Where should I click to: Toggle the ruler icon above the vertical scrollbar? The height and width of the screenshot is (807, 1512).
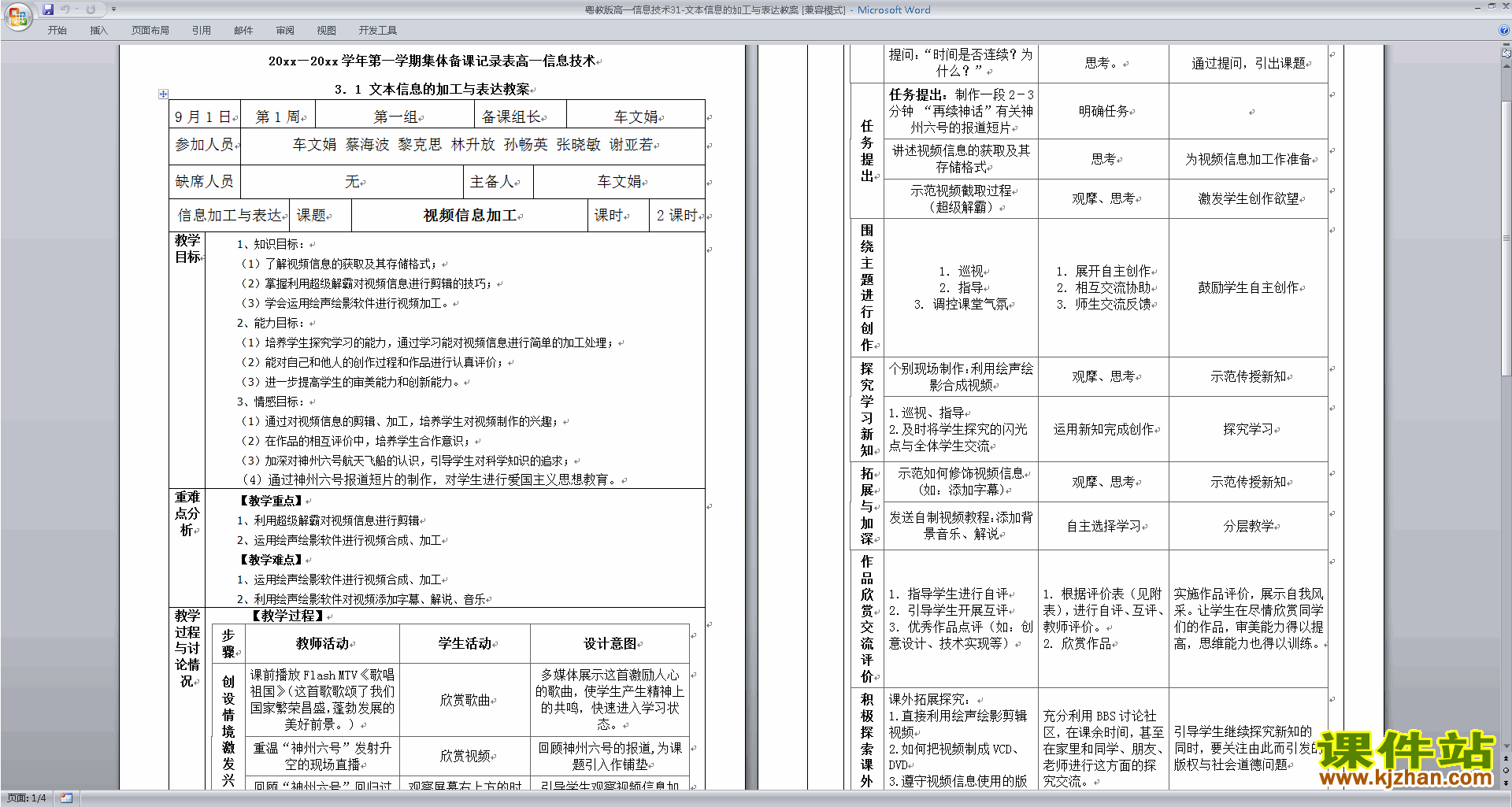tap(1506, 54)
